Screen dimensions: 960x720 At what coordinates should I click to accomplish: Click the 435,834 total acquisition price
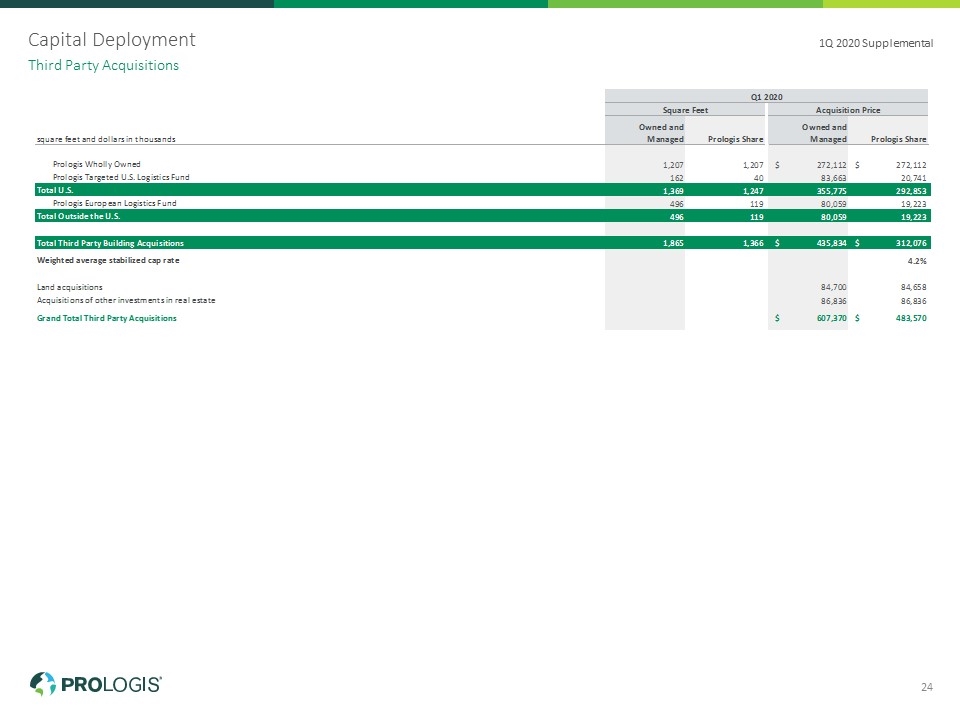point(831,243)
